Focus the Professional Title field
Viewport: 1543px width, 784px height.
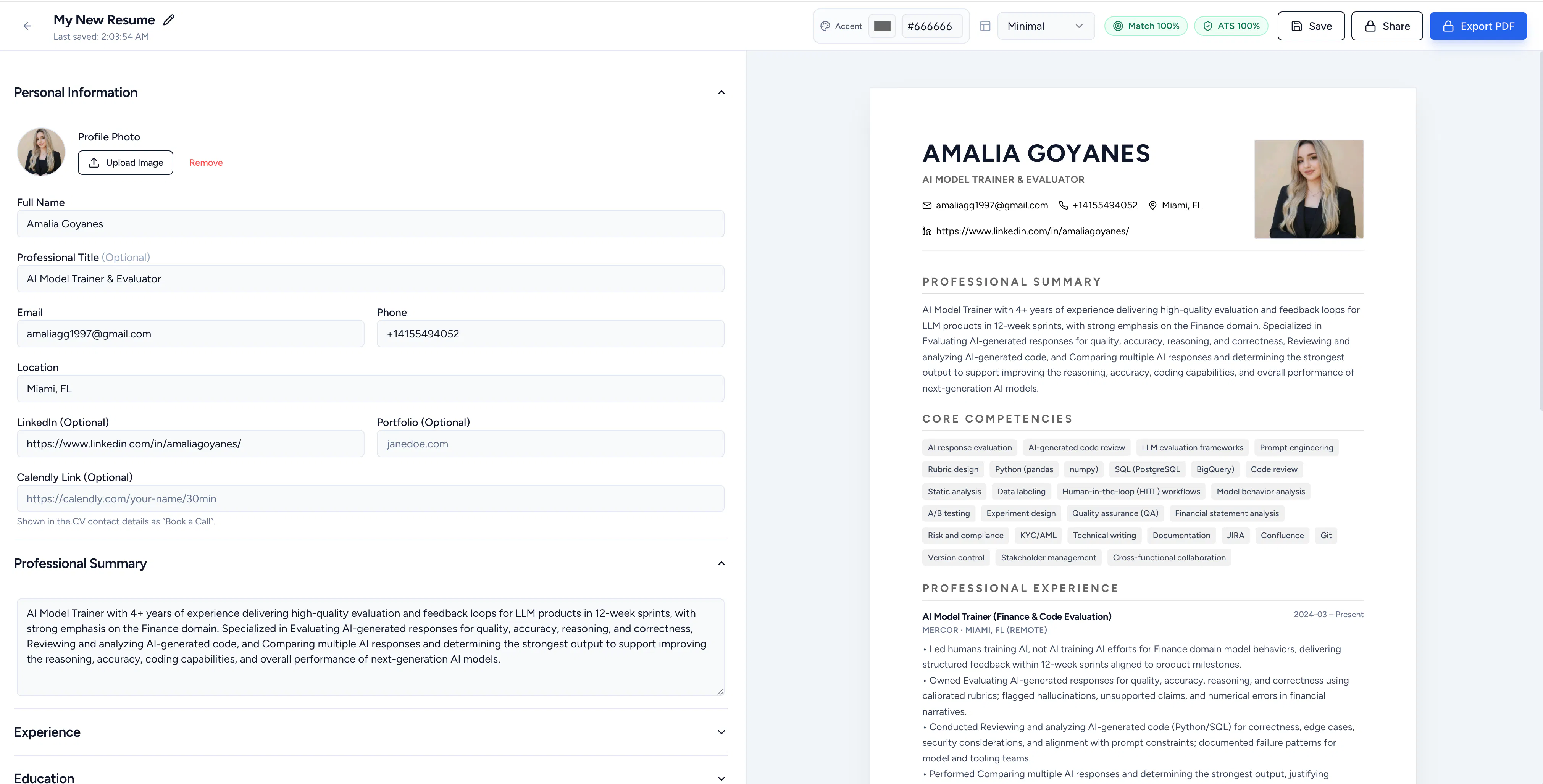coord(370,279)
